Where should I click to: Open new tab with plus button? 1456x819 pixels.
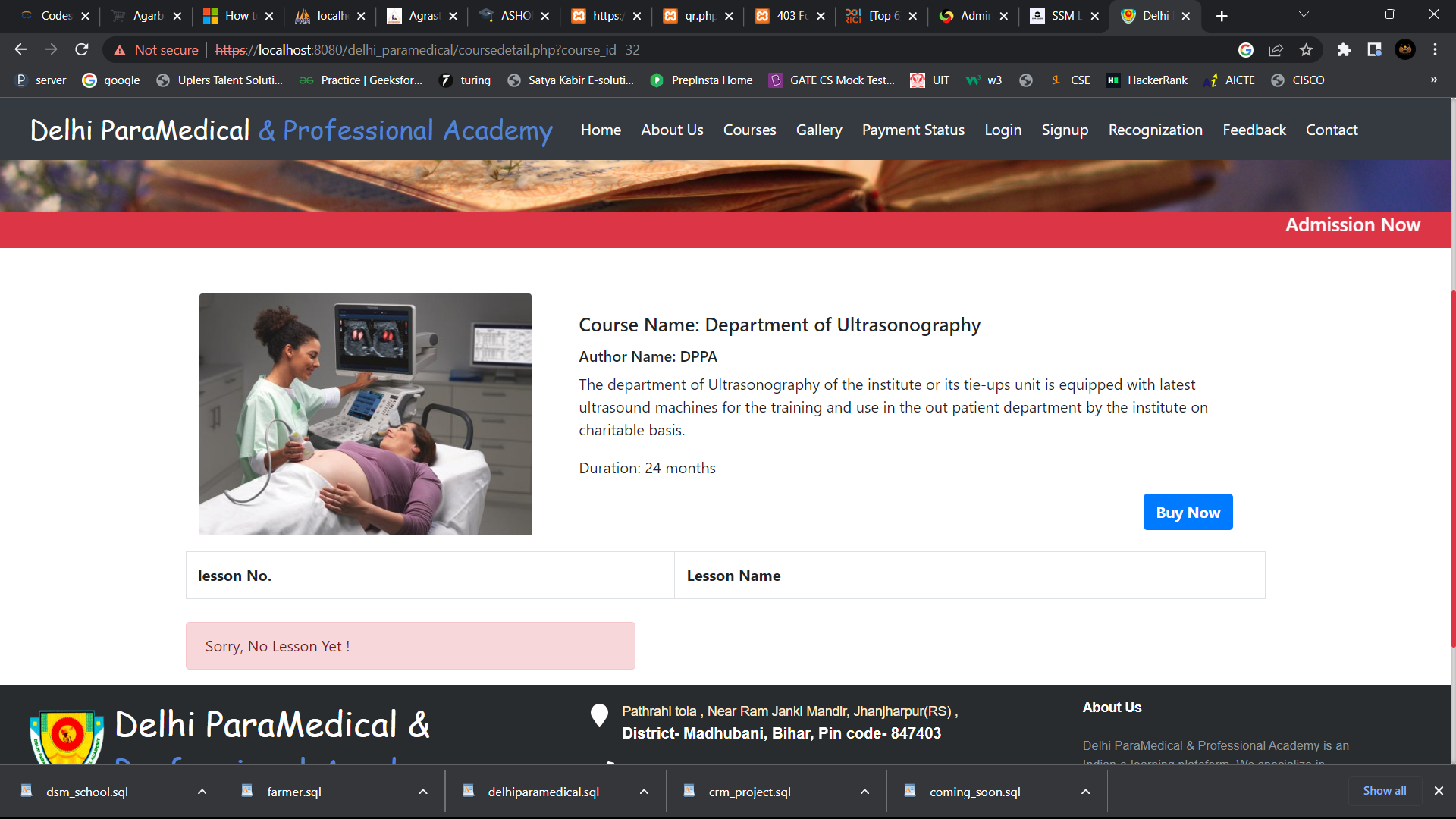(x=1222, y=16)
